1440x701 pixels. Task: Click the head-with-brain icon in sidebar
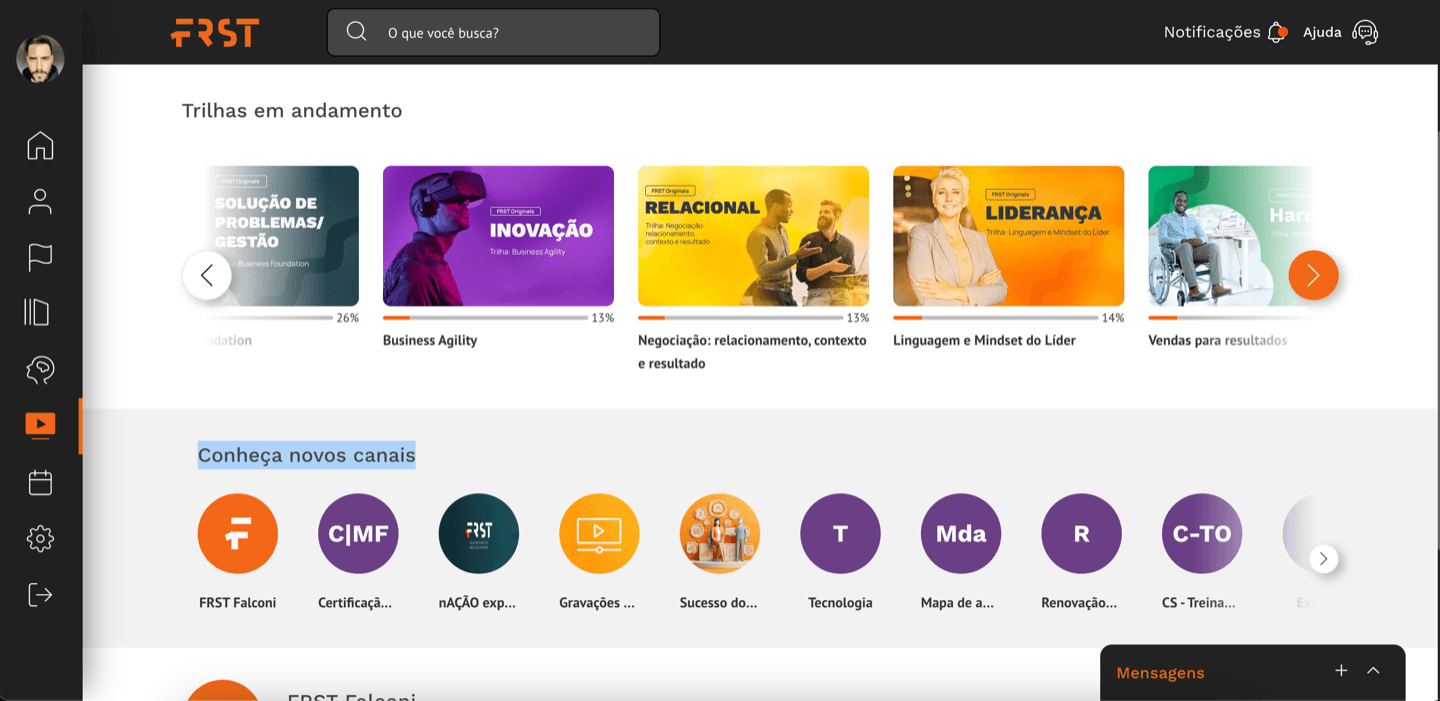(40, 370)
